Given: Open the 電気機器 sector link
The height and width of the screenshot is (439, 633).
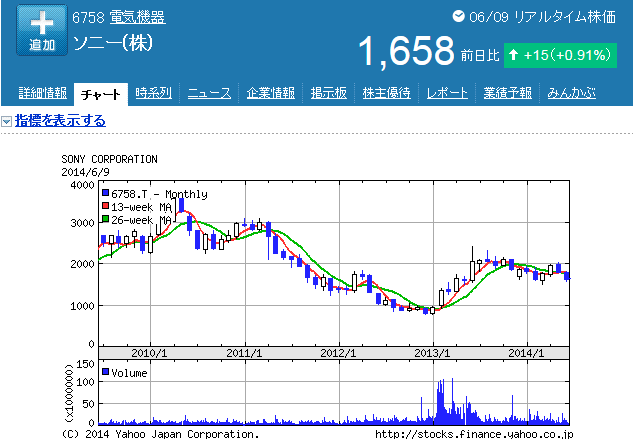Looking at the screenshot, I should [137, 17].
